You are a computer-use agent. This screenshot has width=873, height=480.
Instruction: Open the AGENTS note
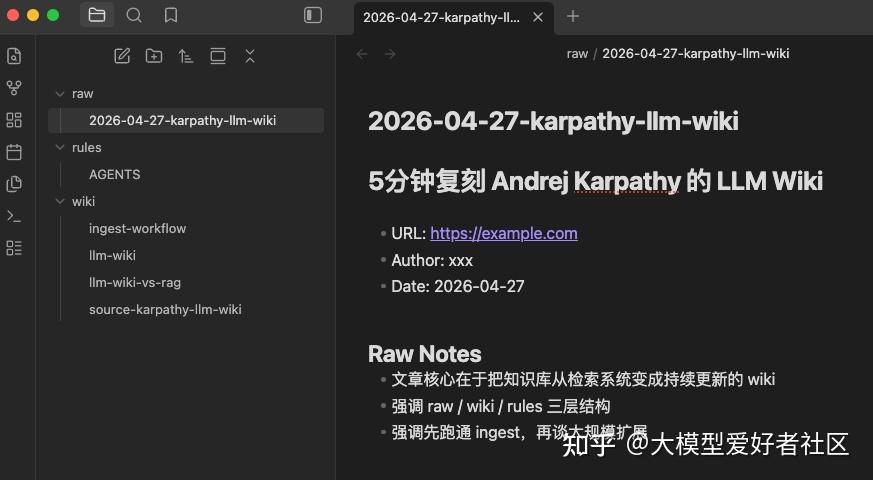click(115, 174)
